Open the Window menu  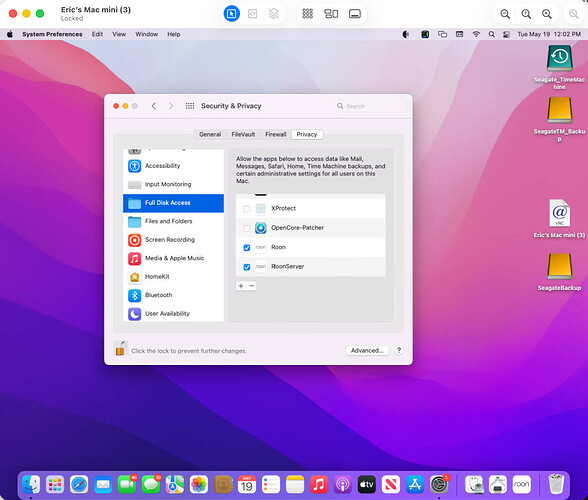(x=147, y=34)
